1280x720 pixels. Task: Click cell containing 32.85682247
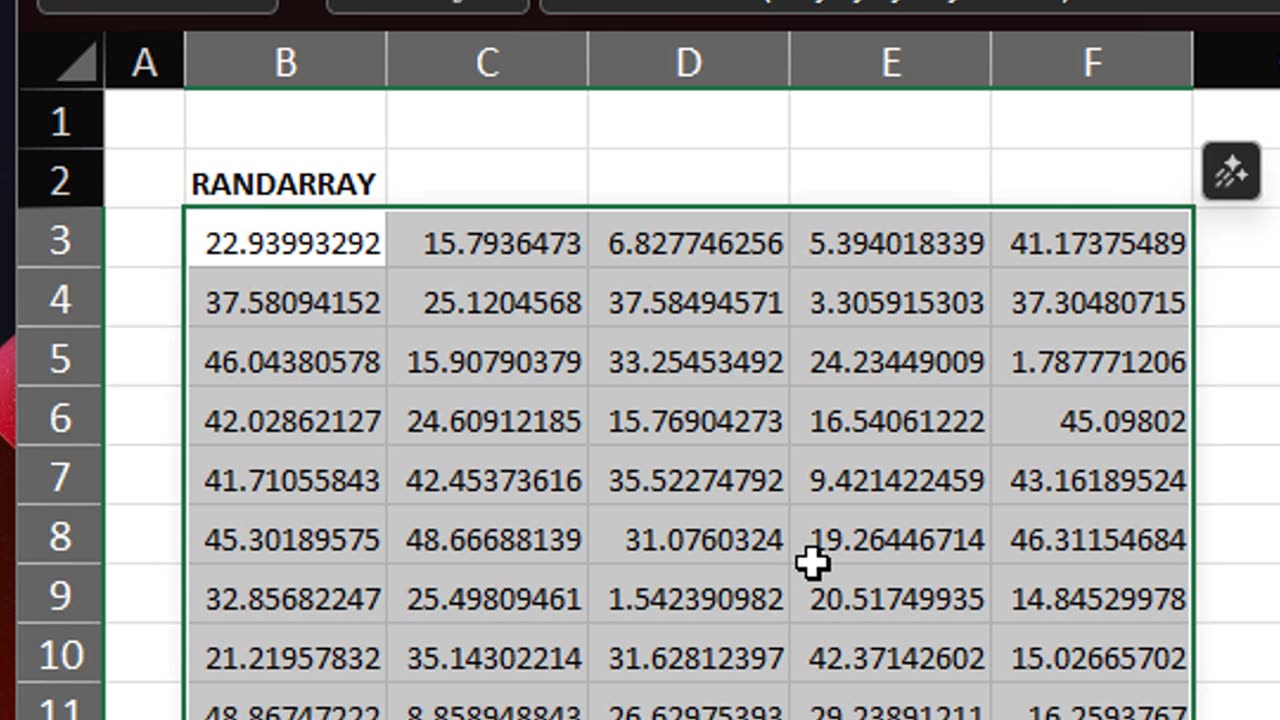(285, 595)
